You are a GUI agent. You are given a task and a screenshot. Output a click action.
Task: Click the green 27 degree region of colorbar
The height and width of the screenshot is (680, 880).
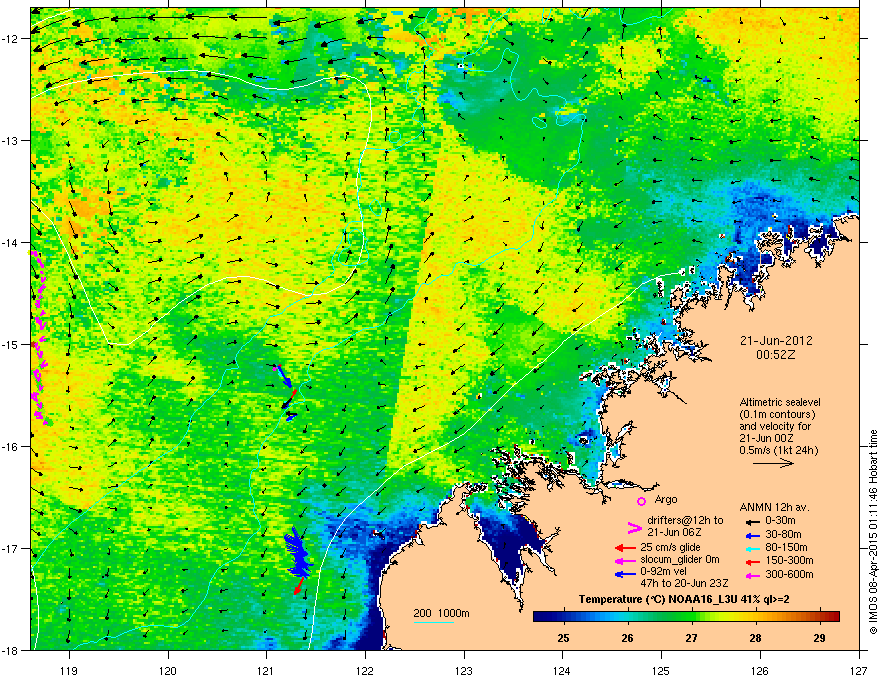(691, 616)
